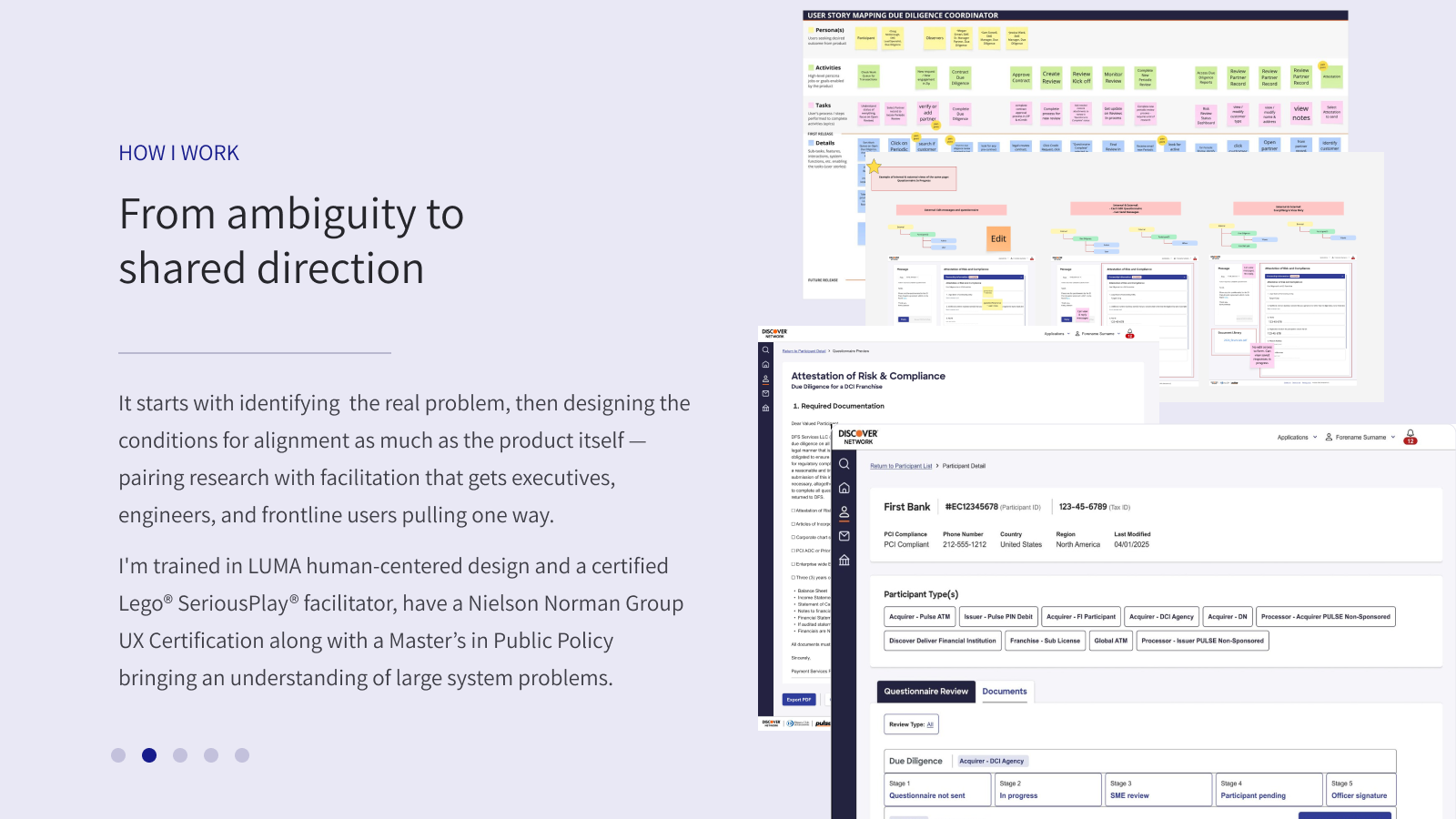1456x819 pixels.
Task: Click the 'Monitor Review' green sticky note
Action: pyautogui.click(x=1113, y=77)
